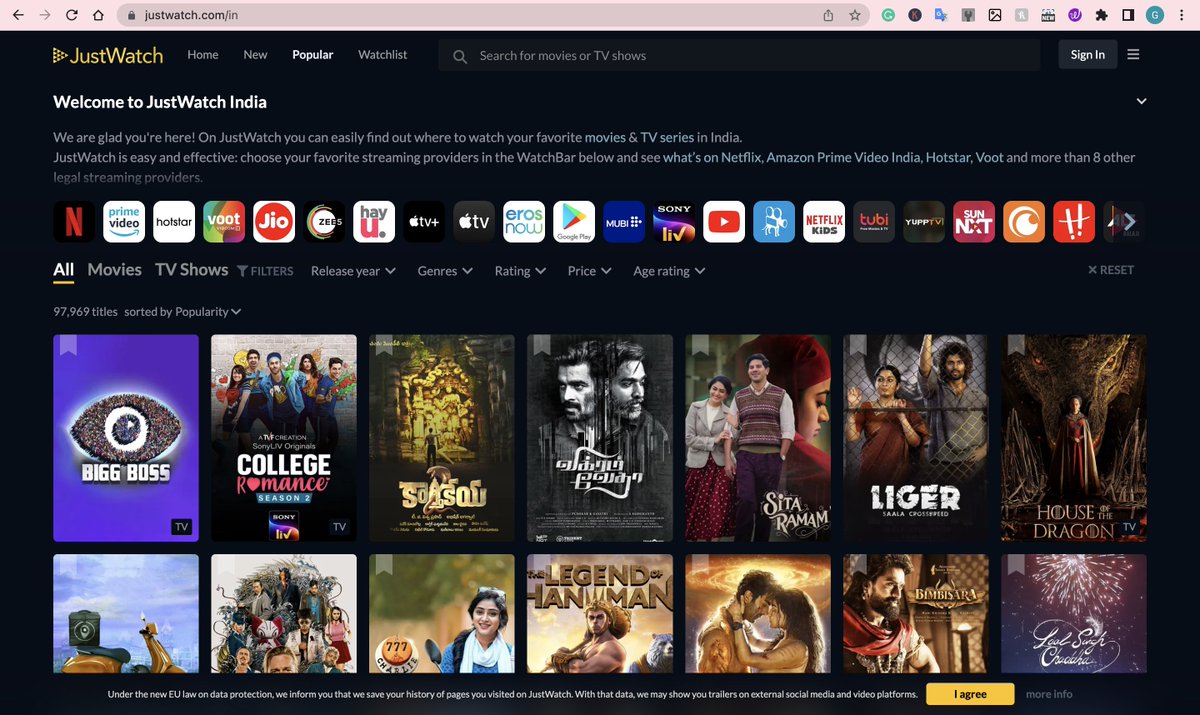
Task: Switch to the TV Shows tab
Action: (x=192, y=269)
